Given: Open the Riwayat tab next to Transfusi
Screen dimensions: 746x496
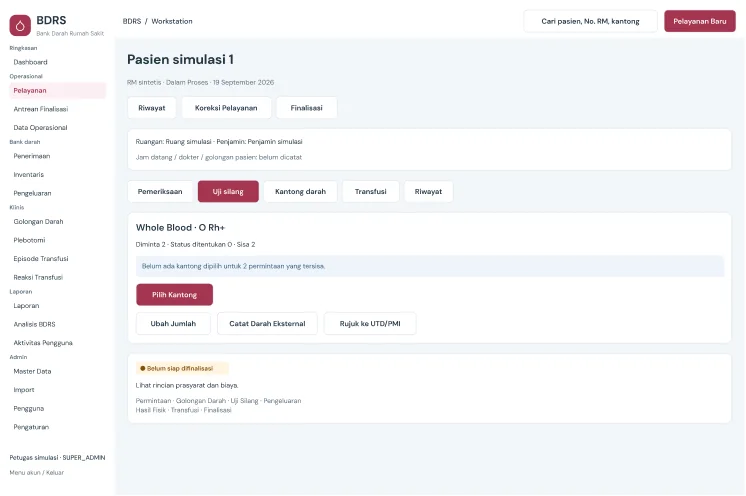Looking at the screenshot, I should point(428,192).
